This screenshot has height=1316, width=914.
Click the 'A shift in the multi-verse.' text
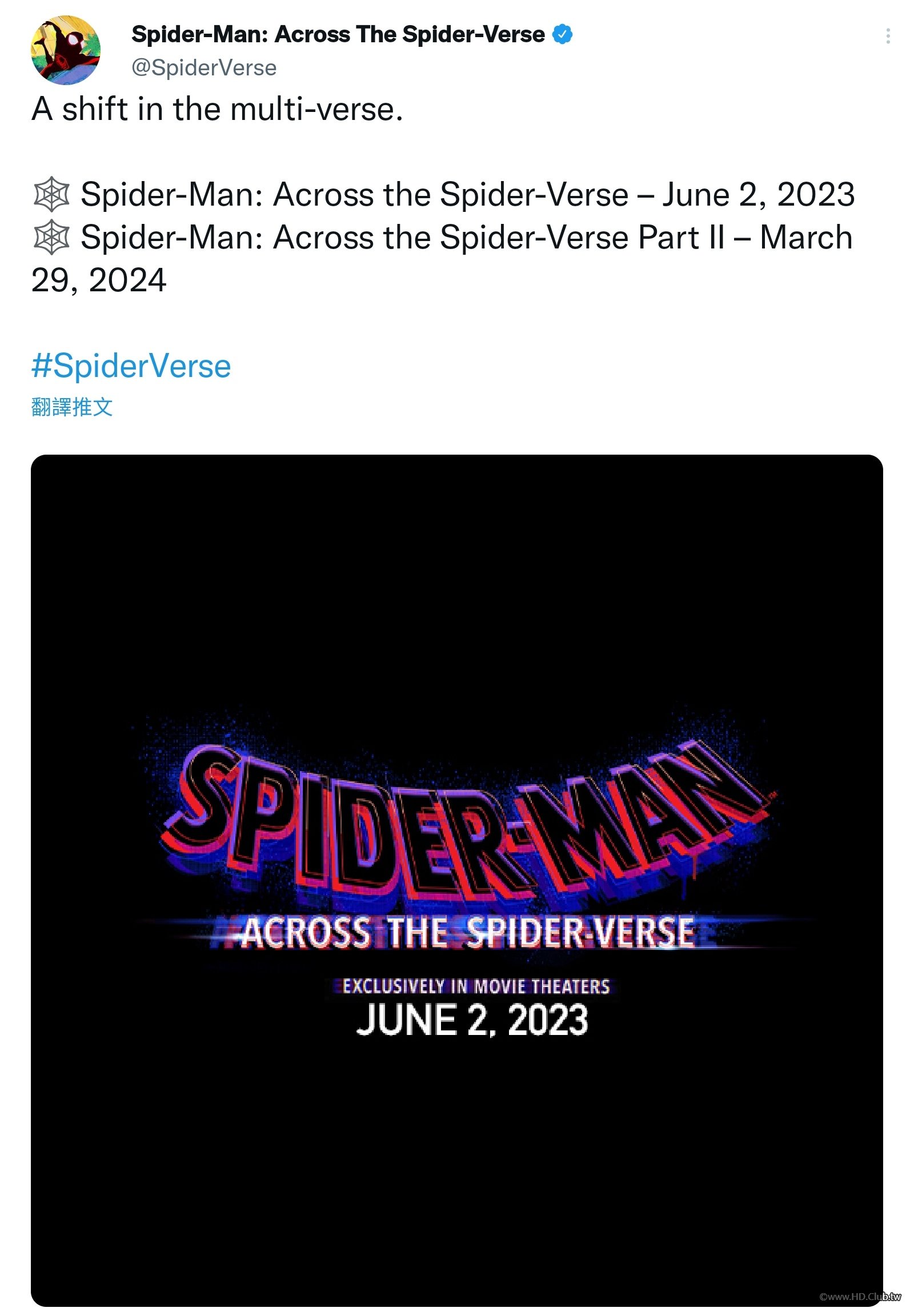[218, 109]
